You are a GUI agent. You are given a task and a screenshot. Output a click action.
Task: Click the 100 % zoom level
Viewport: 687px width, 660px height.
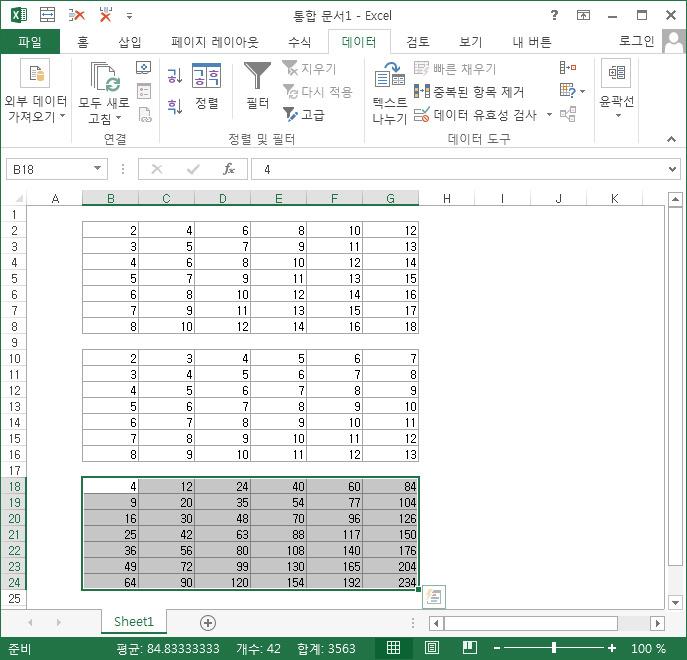[x=648, y=648]
